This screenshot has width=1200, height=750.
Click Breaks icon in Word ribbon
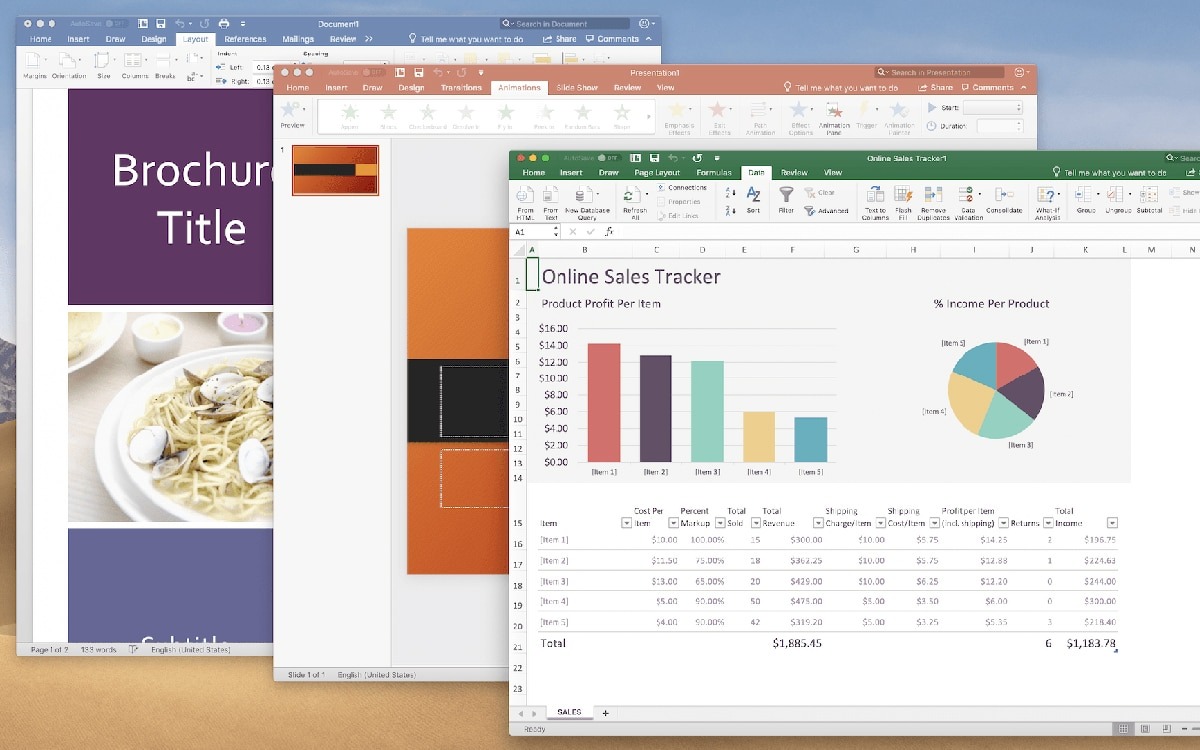click(164, 62)
